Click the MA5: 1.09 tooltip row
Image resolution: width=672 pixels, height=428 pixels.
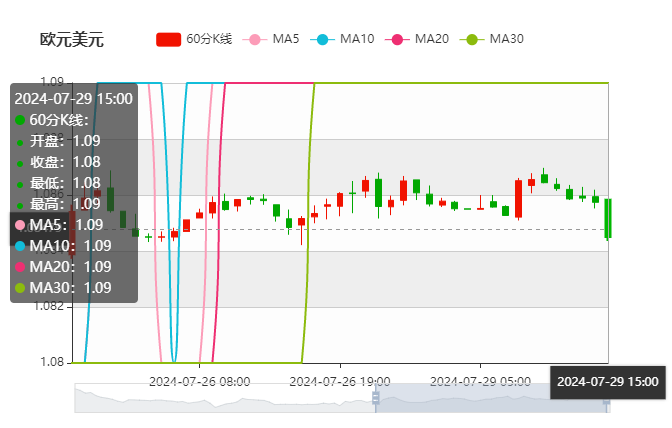click(x=59, y=225)
